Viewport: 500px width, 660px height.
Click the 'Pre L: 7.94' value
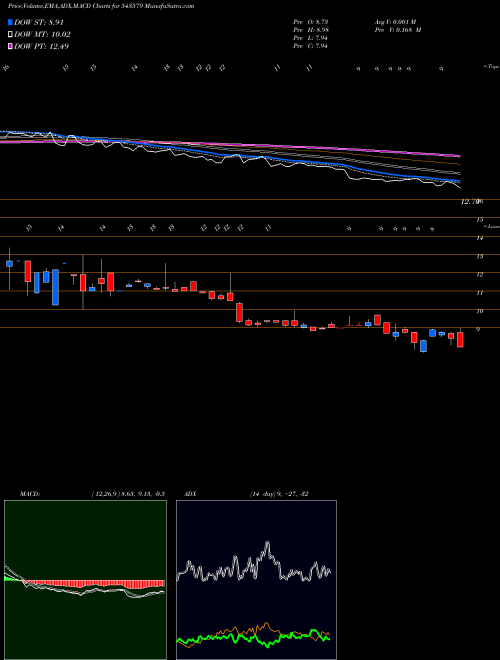point(311,38)
